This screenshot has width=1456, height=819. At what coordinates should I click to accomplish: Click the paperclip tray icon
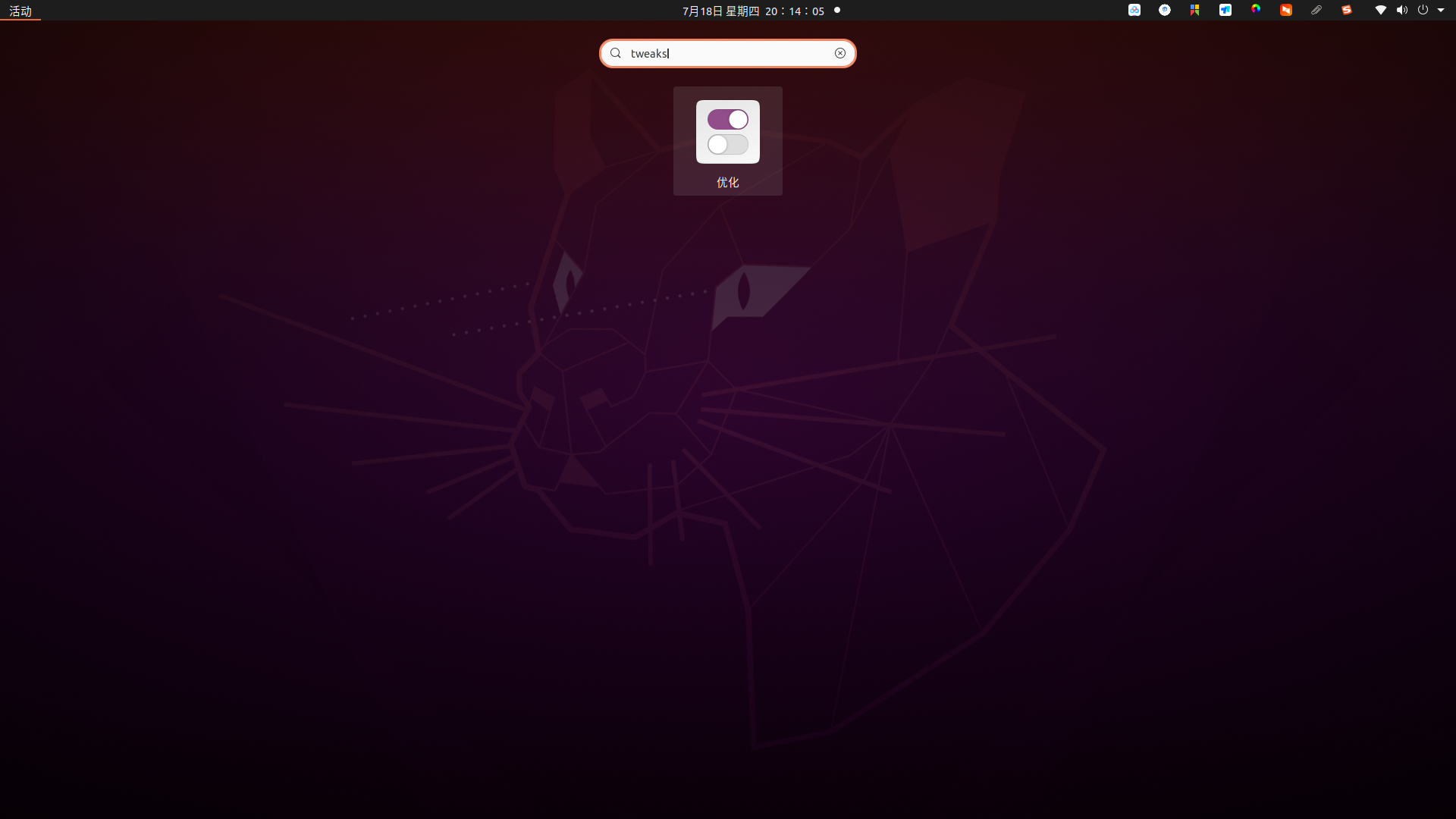pyautogui.click(x=1316, y=11)
